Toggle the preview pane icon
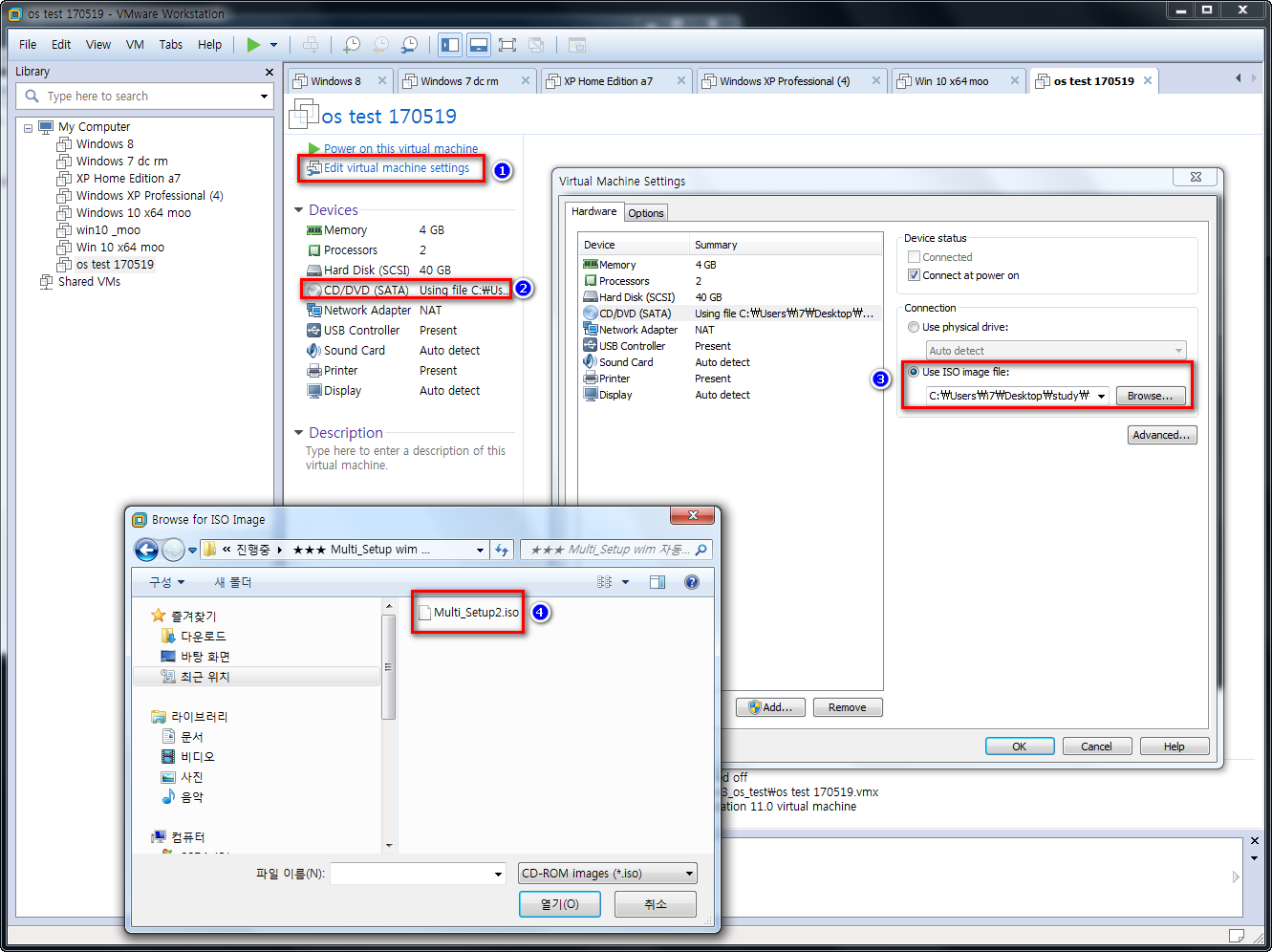 click(658, 582)
